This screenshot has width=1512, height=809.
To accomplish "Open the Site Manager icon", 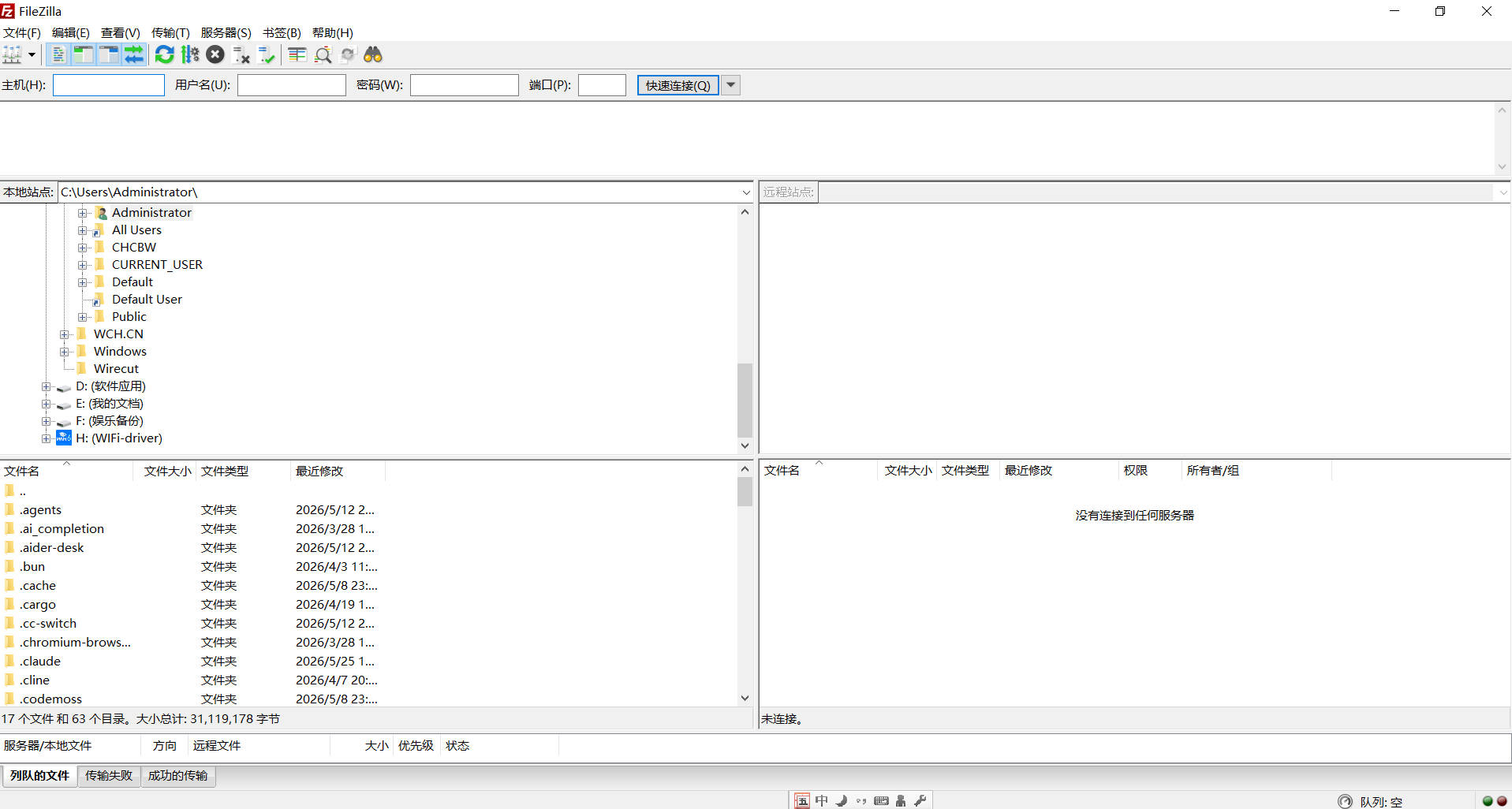I will (x=13, y=54).
